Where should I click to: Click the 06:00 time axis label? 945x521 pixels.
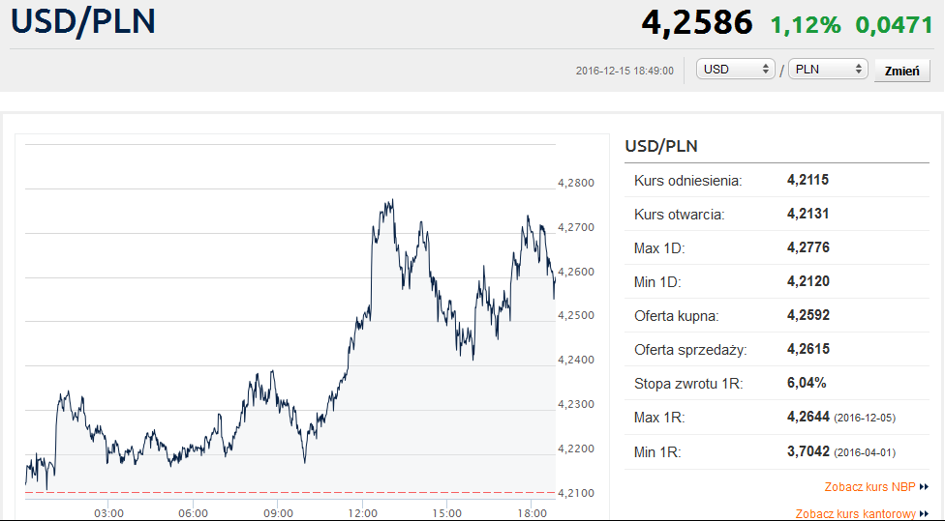[x=193, y=513]
